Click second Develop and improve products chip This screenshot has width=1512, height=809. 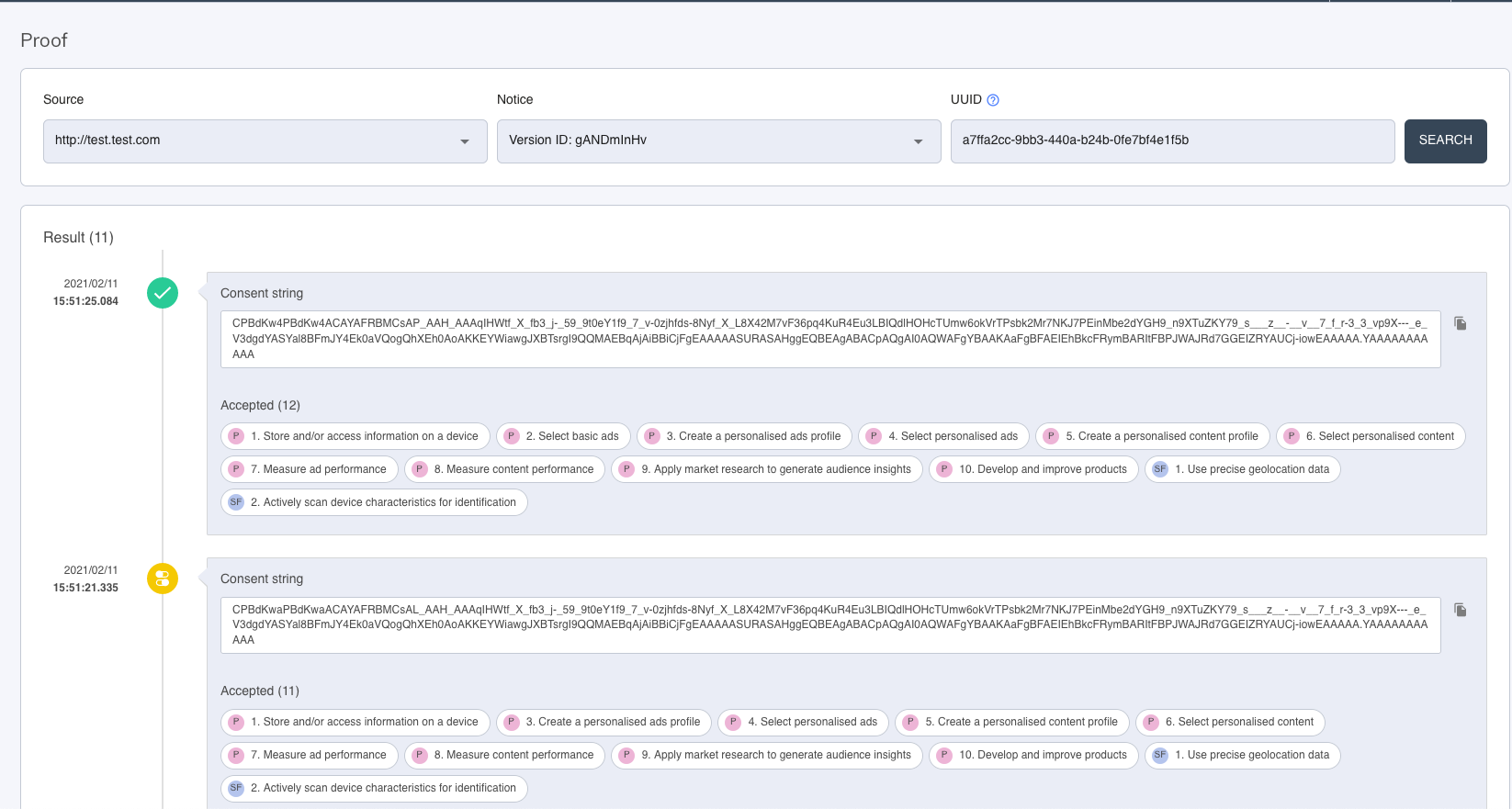click(x=1033, y=755)
